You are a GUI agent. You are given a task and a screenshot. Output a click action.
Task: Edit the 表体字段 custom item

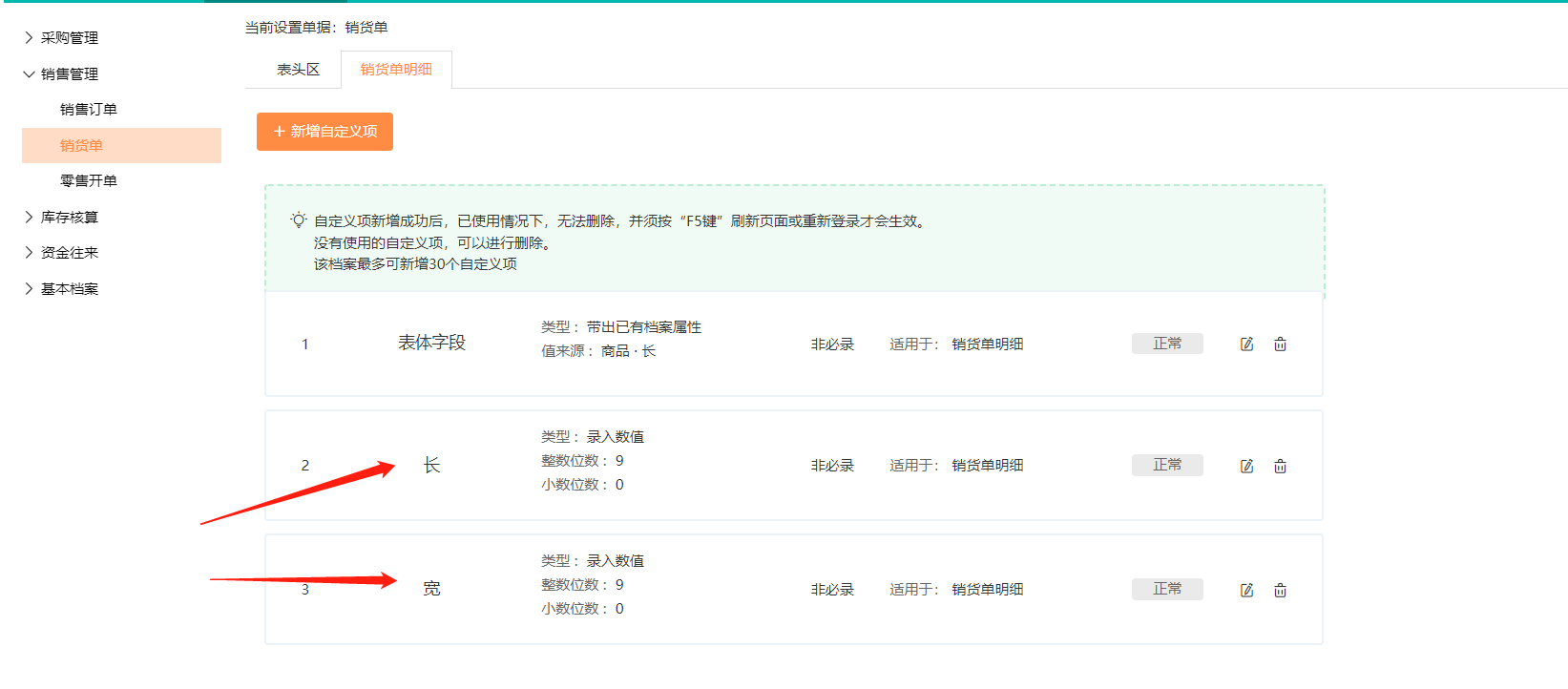(x=1246, y=344)
